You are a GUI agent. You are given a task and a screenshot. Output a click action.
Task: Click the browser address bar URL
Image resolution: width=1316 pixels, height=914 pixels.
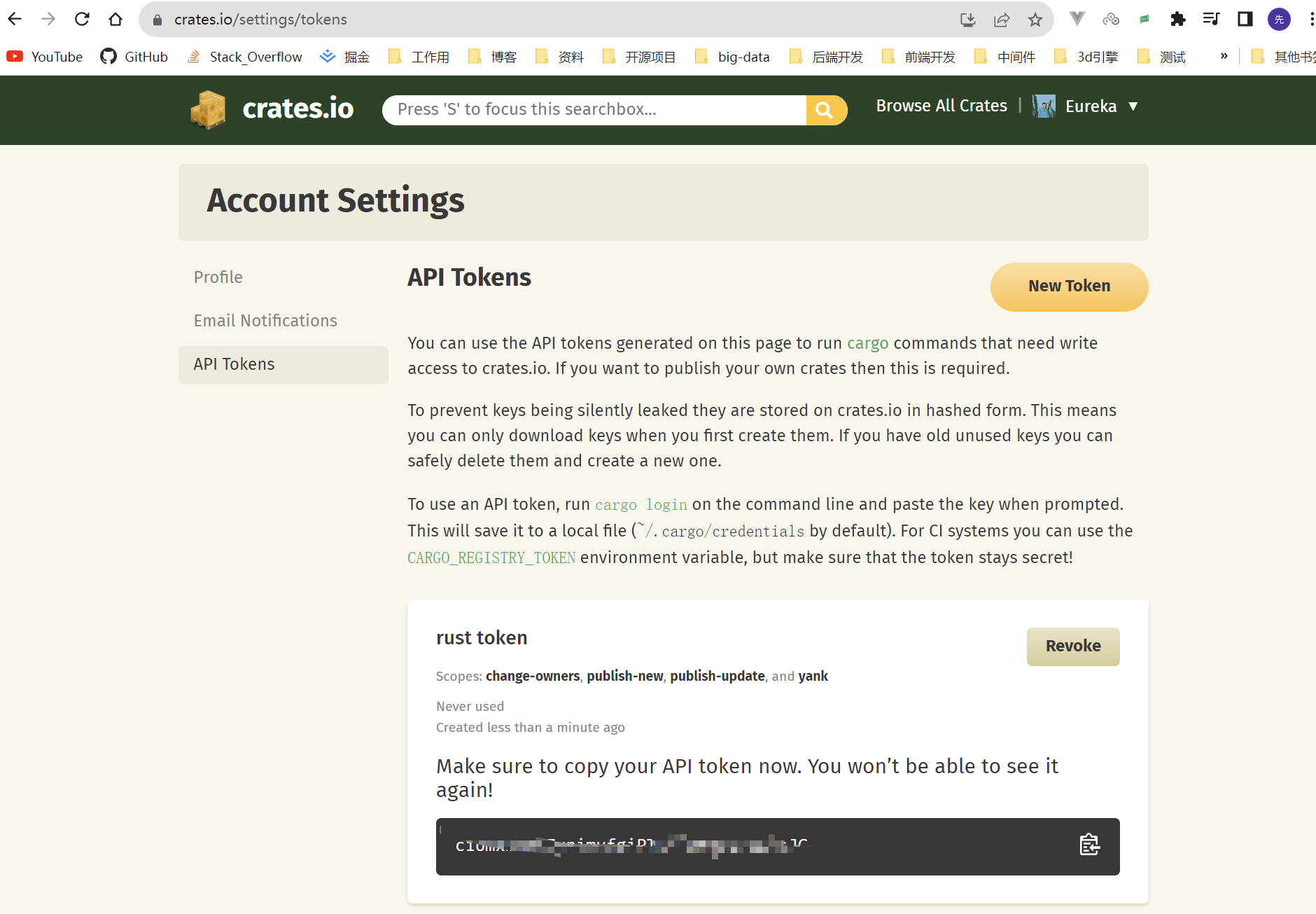click(260, 20)
